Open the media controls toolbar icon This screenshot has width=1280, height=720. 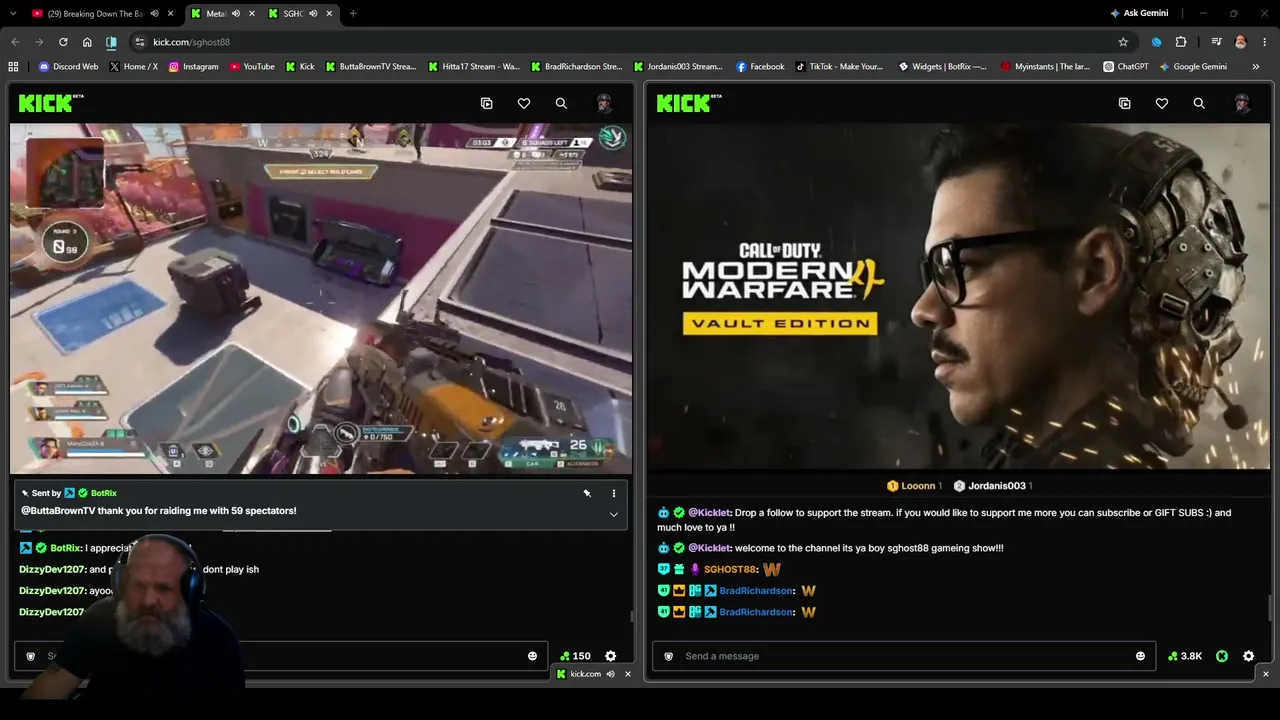point(1216,42)
